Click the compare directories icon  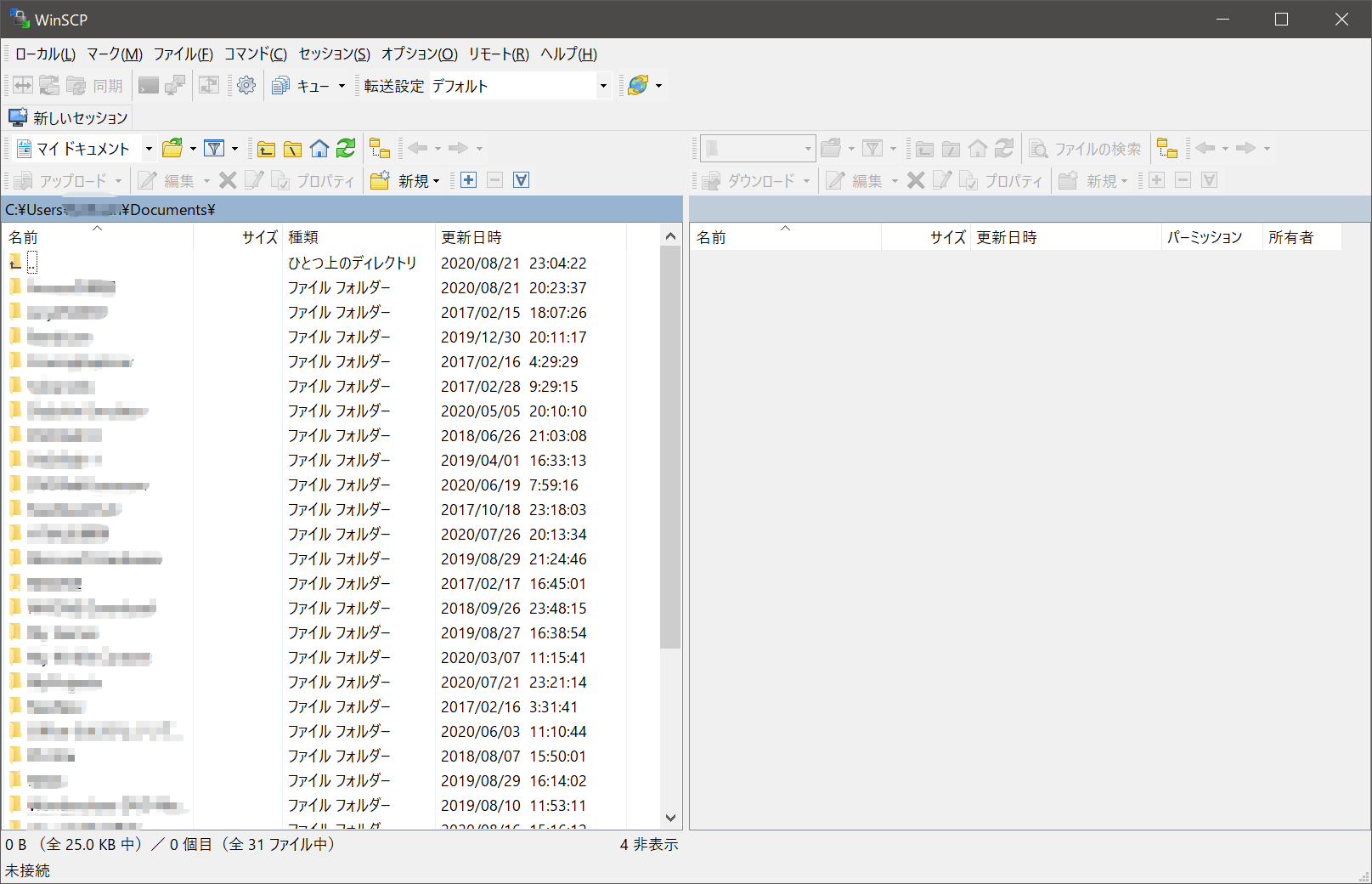[23, 86]
